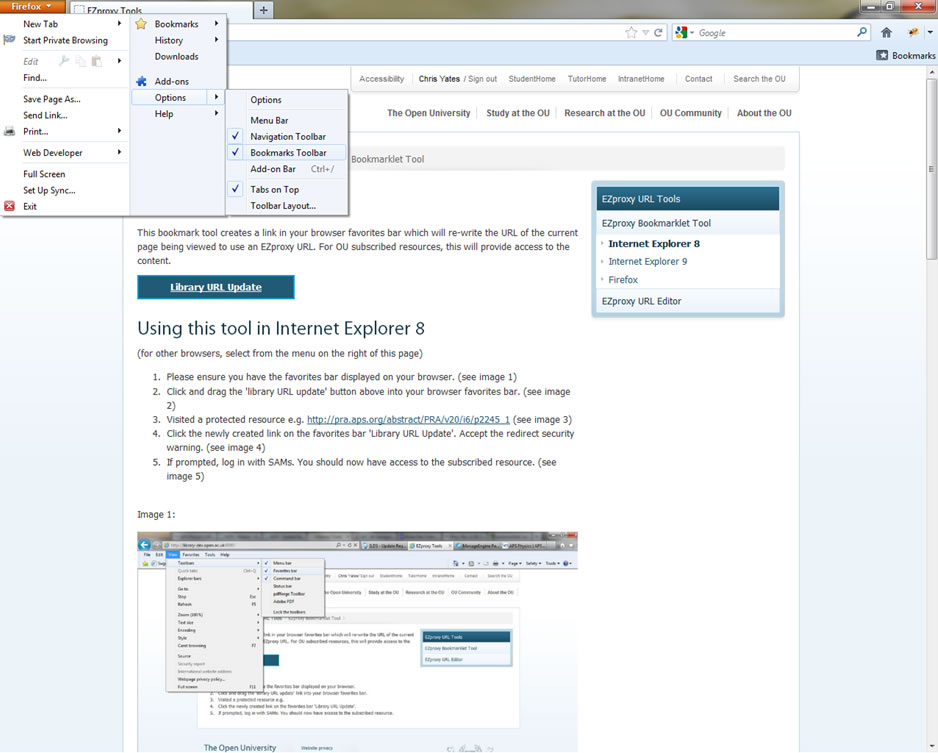Click the Add-ons puzzle piece icon

click(141, 81)
